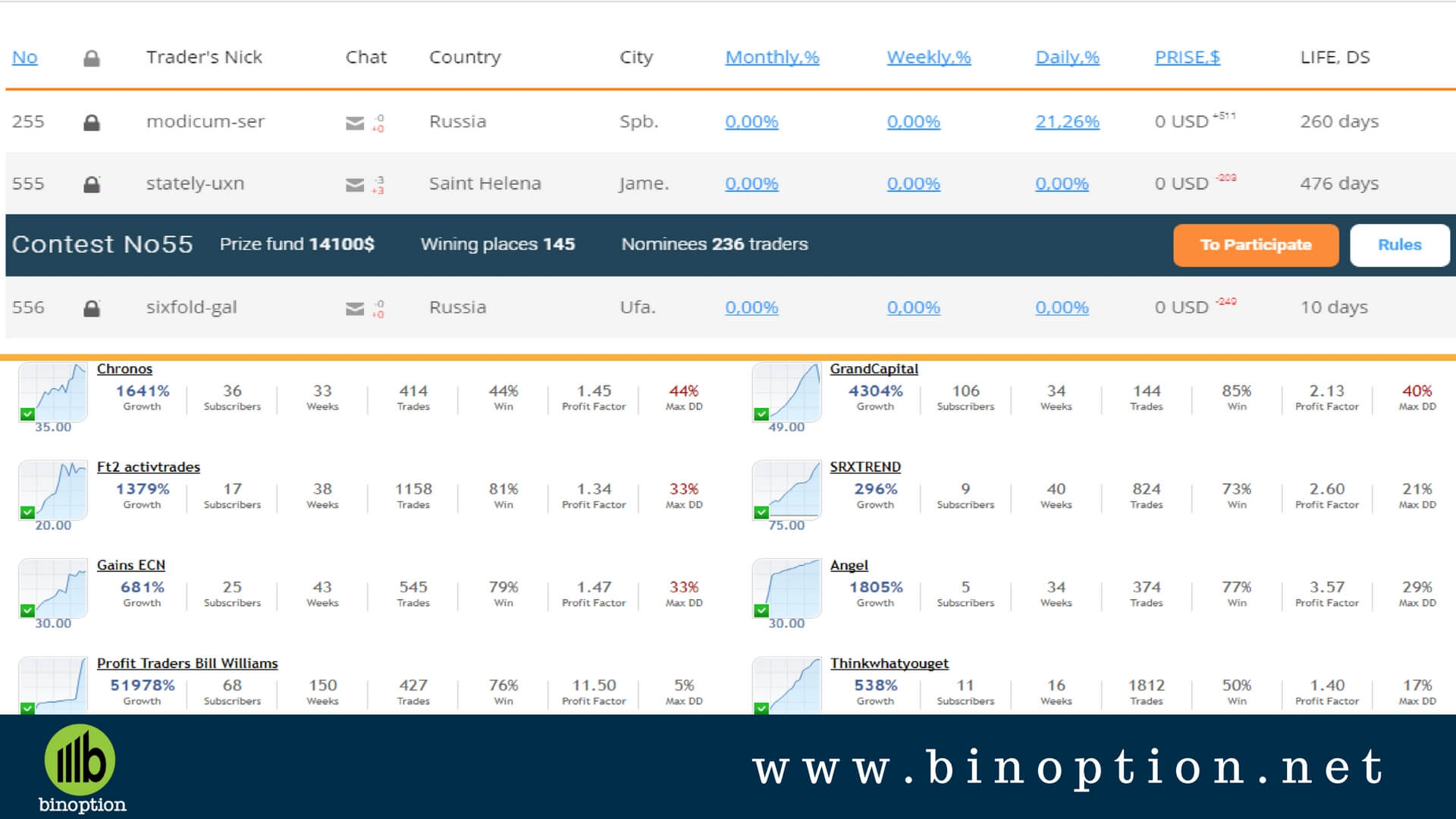1456x819 pixels.
Task: Click the Contest No55 title
Action: [102, 245]
